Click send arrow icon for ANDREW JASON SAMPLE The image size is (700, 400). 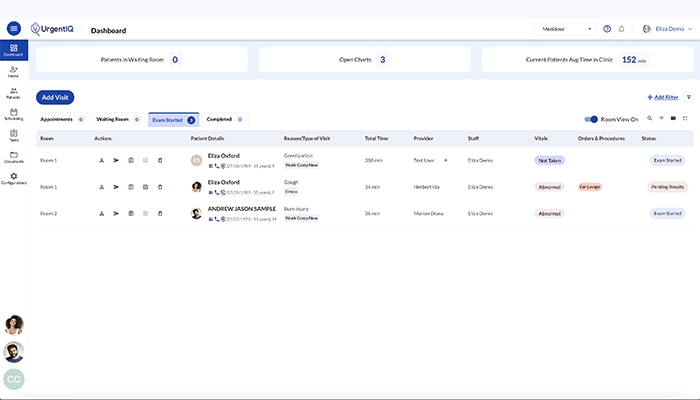tap(116, 213)
